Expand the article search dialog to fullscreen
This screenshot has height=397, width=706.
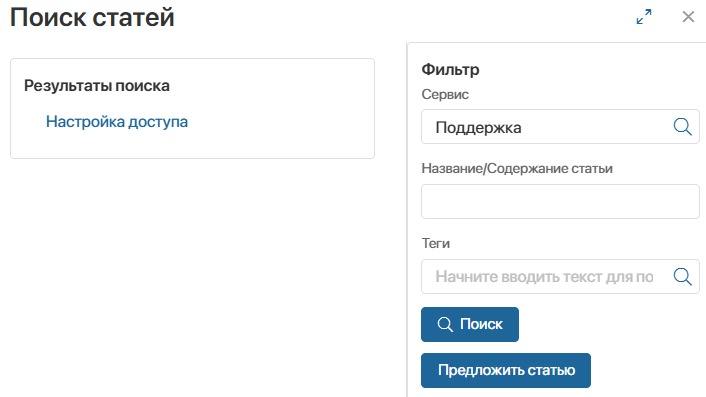coord(644,17)
